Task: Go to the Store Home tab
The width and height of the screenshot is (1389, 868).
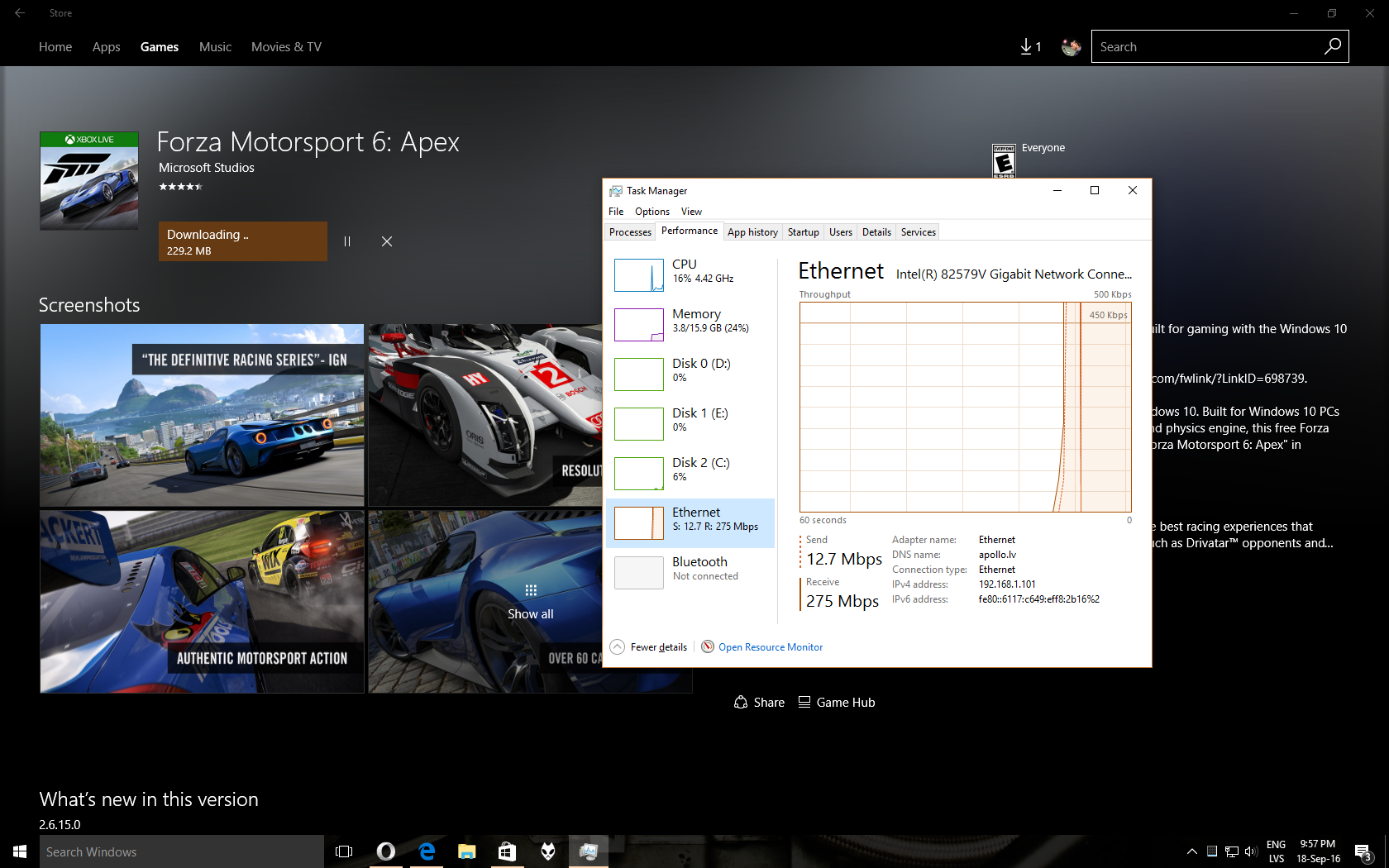Action: coord(55,47)
